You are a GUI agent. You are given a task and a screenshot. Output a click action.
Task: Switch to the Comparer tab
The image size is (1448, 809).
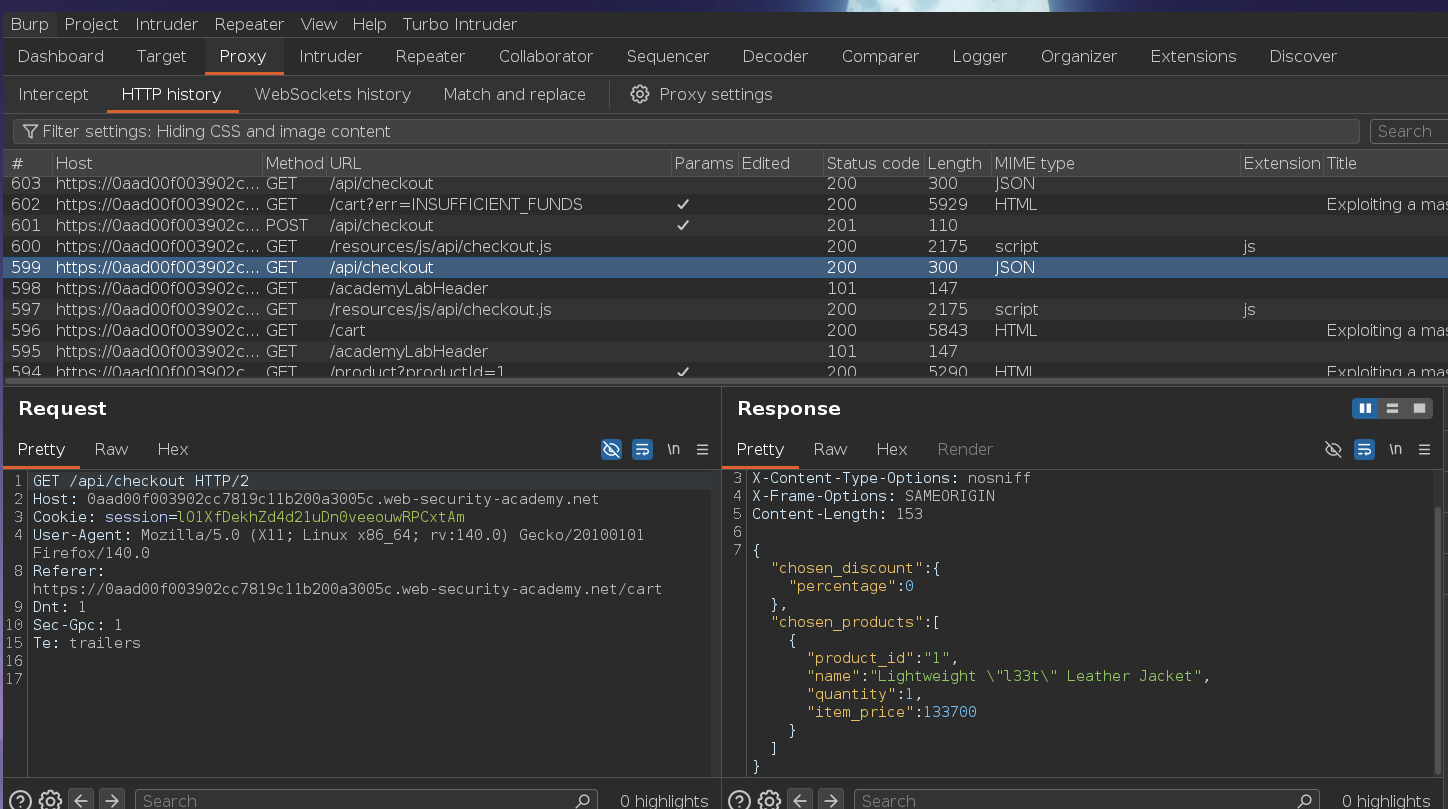coord(880,56)
